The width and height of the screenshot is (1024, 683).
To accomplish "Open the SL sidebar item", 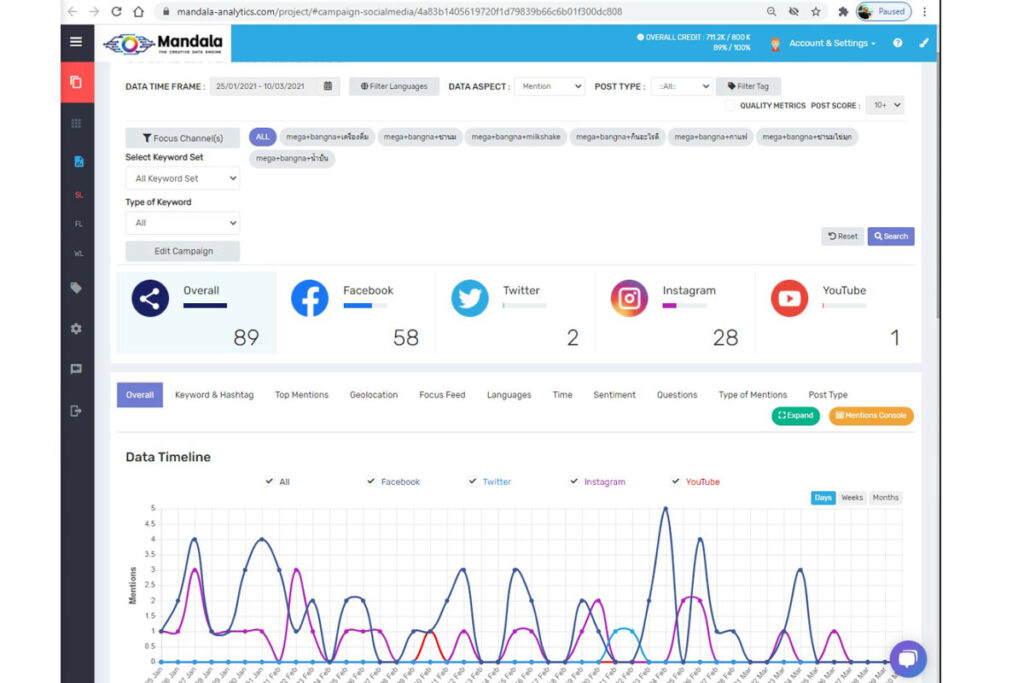I will click(x=78, y=195).
